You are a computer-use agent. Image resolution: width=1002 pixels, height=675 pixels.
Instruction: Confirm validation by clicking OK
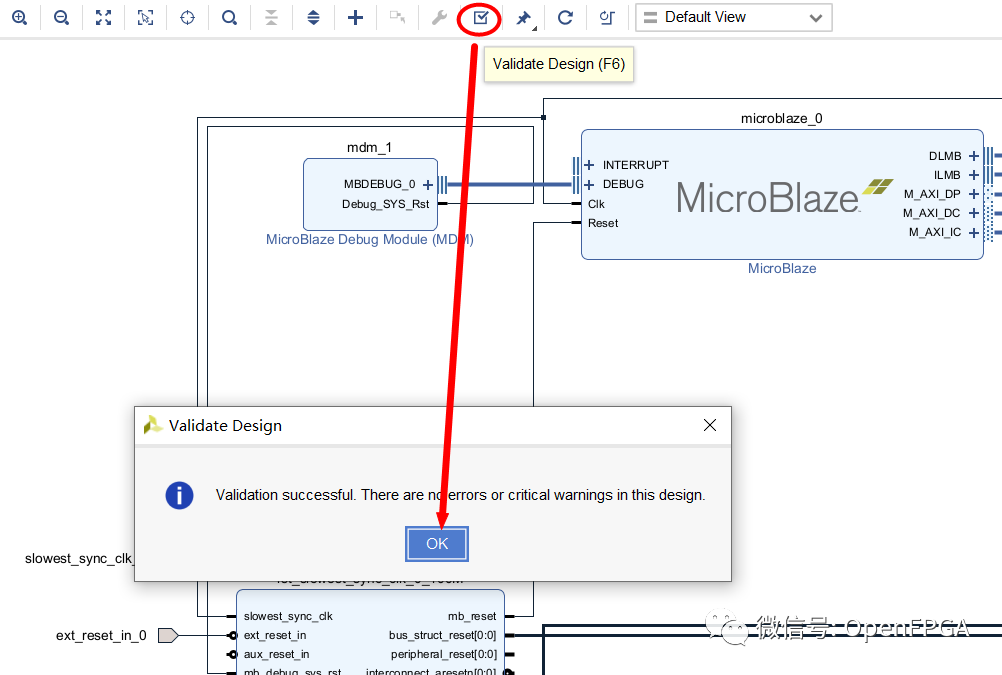pyautogui.click(x=437, y=544)
